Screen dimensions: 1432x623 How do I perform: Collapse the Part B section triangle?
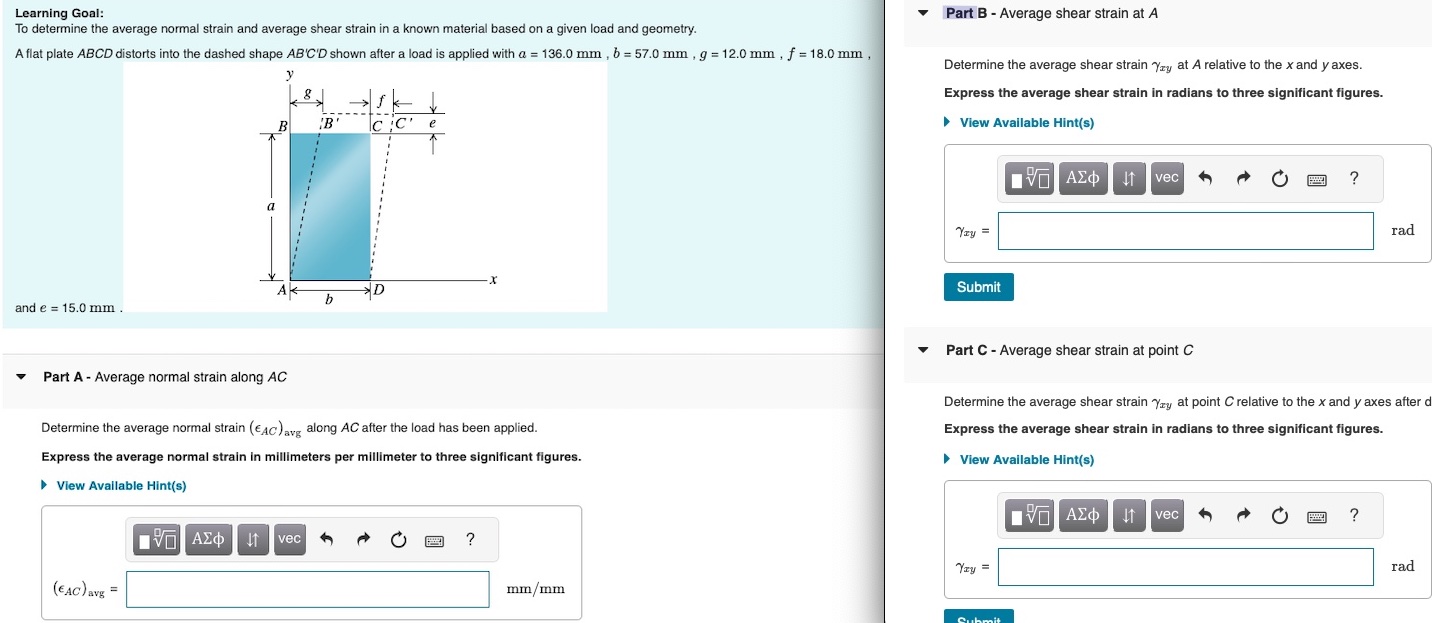(x=922, y=13)
